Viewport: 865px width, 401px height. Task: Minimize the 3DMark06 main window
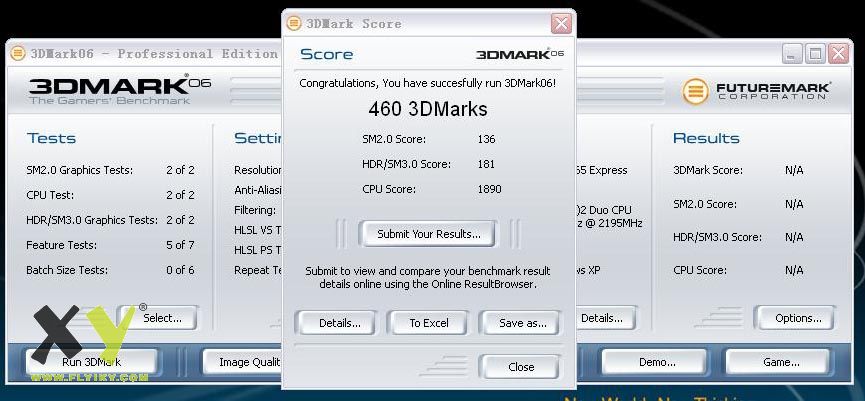[x=792, y=54]
